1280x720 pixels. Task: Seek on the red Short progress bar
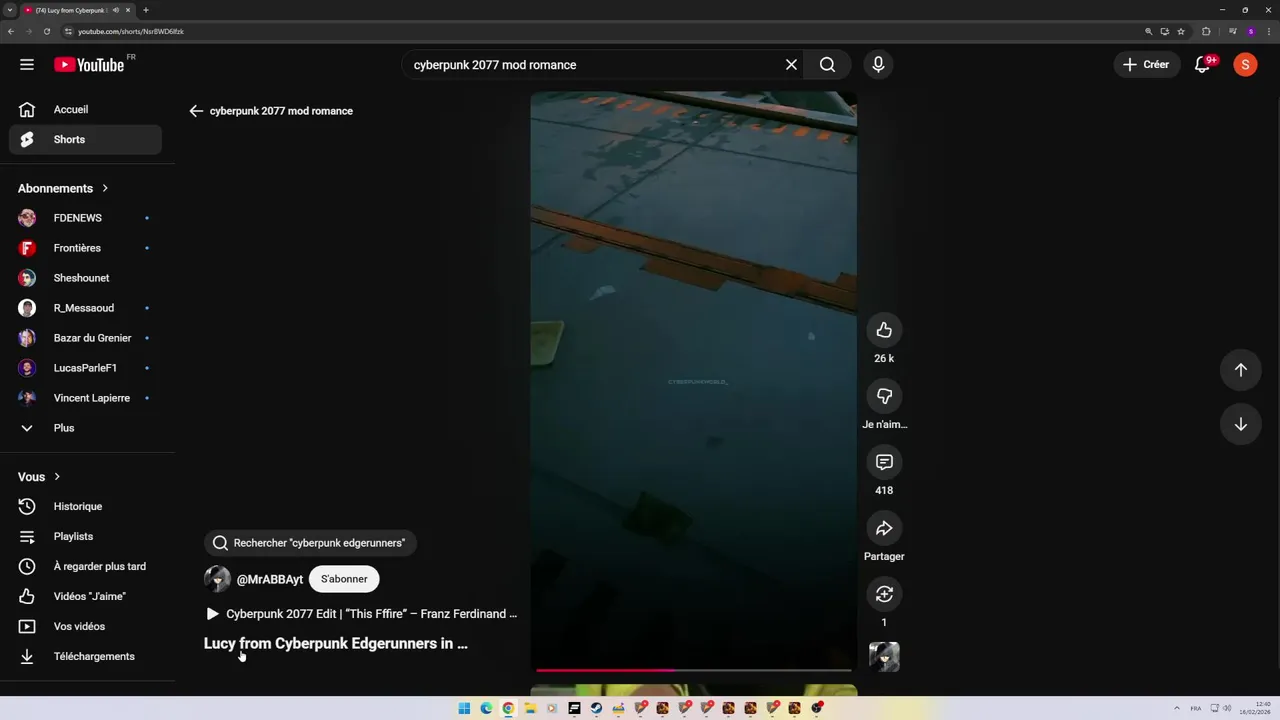pyautogui.click(x=694, y=670)
